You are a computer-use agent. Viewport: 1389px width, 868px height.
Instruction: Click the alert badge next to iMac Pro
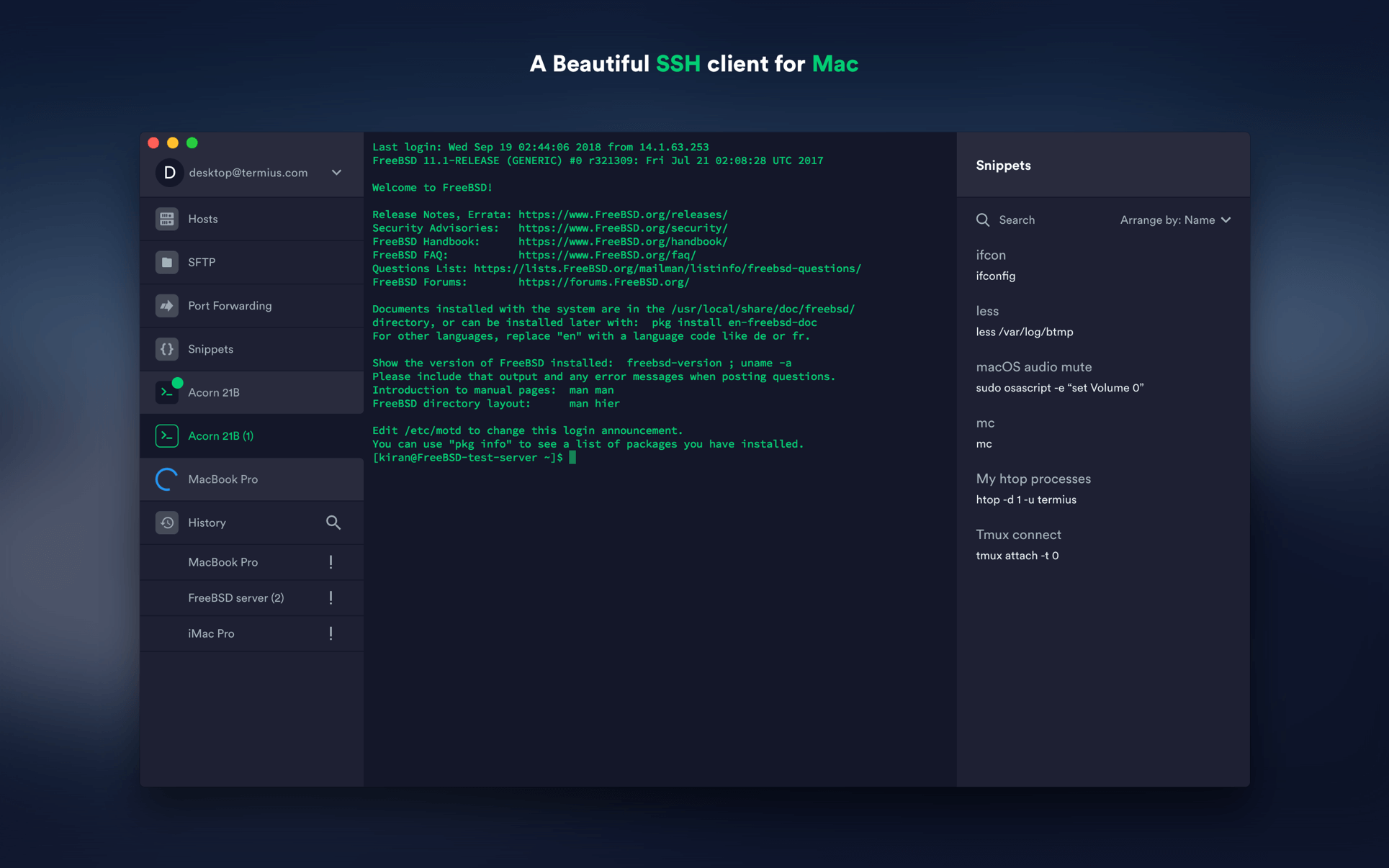pyautogui.click(x=331, y=633)
